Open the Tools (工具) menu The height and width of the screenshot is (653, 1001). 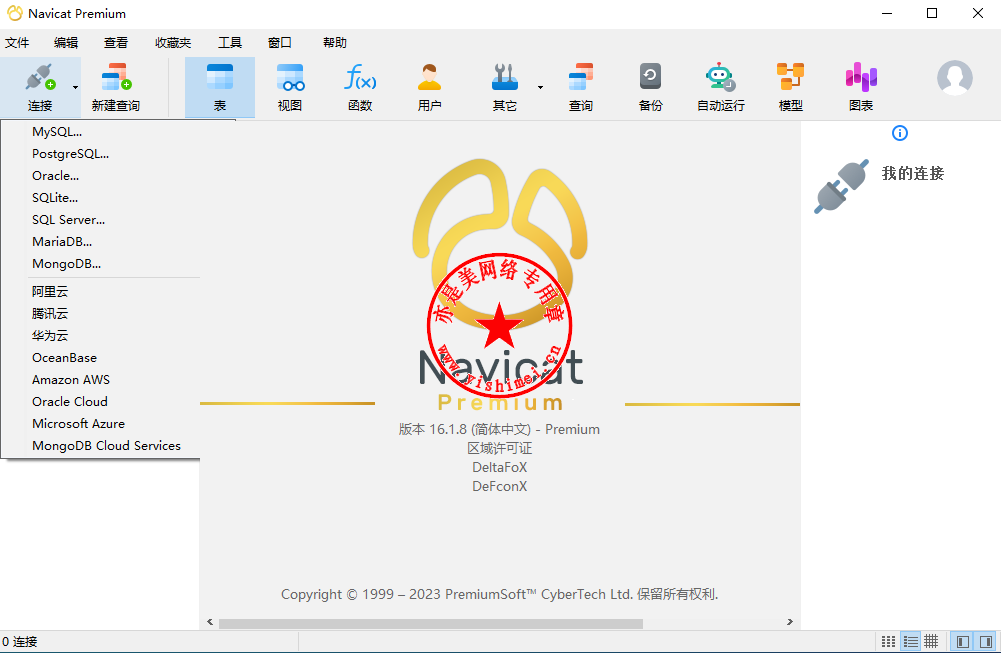pyautogui.click(x=230, y=43)
